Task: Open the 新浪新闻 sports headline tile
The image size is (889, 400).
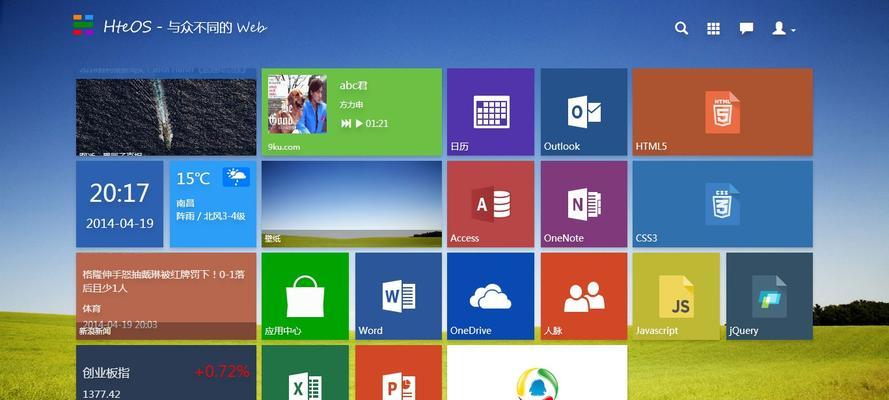Action: point(166,296)
